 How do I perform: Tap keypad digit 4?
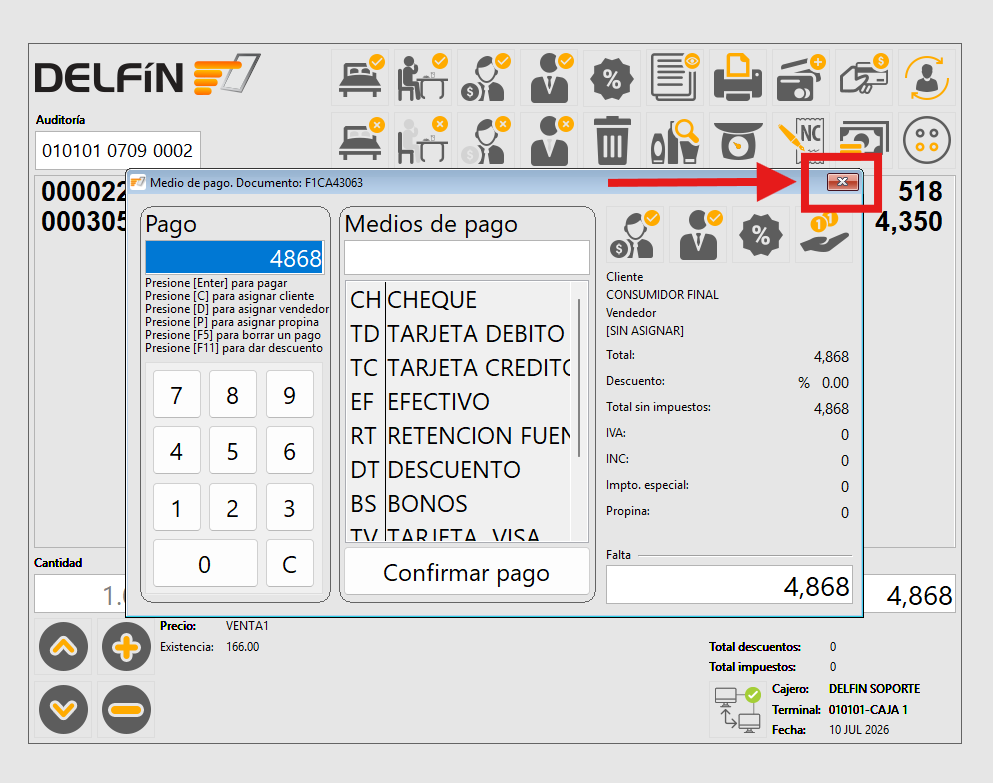(x=177, y=450)
